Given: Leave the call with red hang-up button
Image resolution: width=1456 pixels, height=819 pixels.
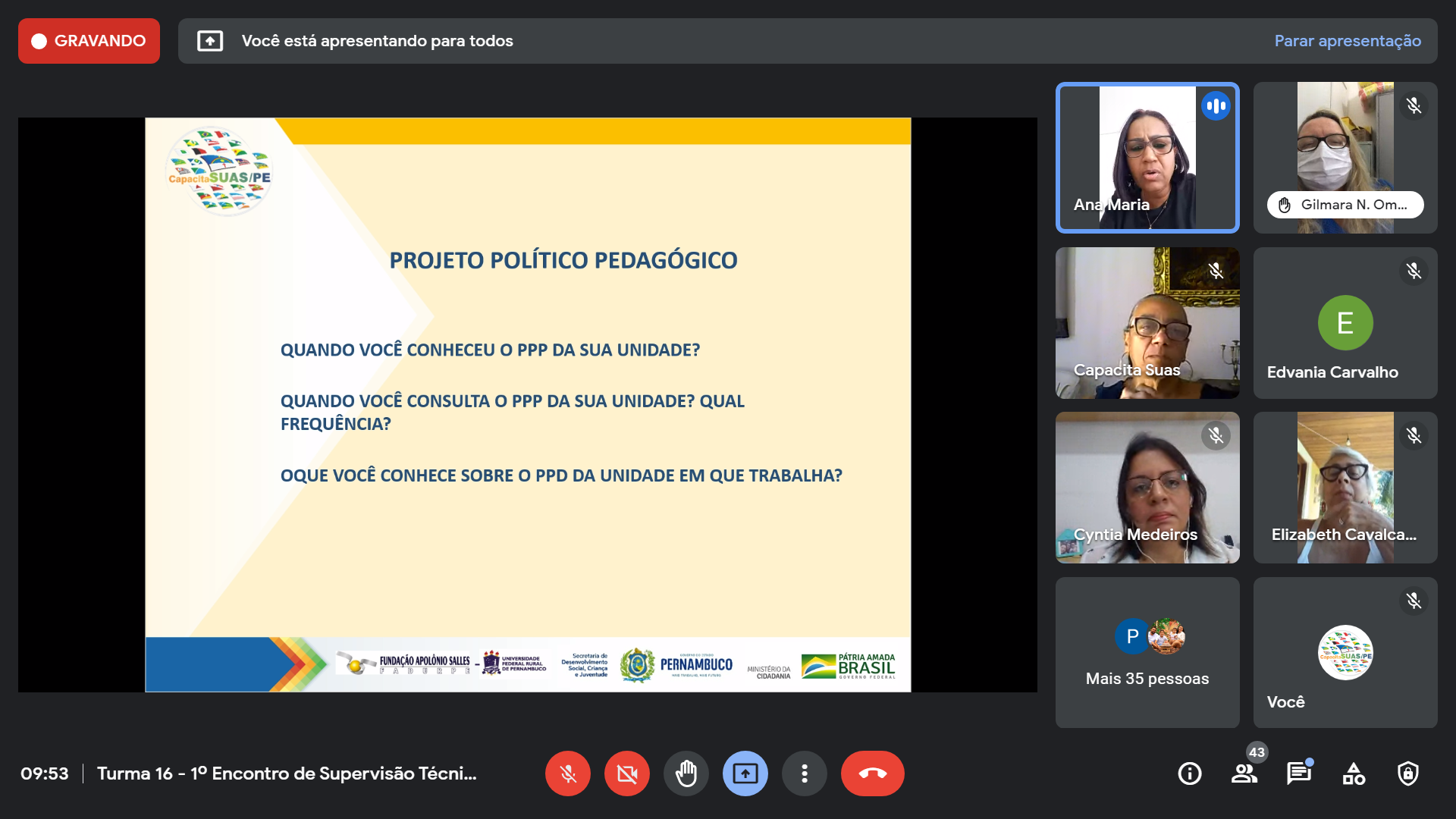Looking at the screenshot, I should coord(872,773).
